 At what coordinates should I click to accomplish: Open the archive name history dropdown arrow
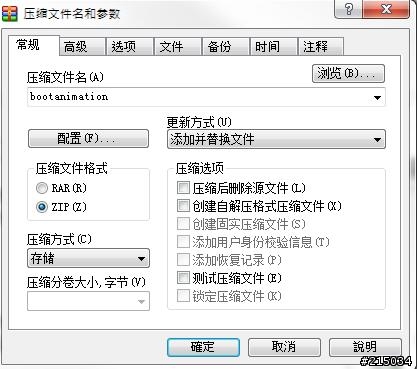tap(377, 97)
